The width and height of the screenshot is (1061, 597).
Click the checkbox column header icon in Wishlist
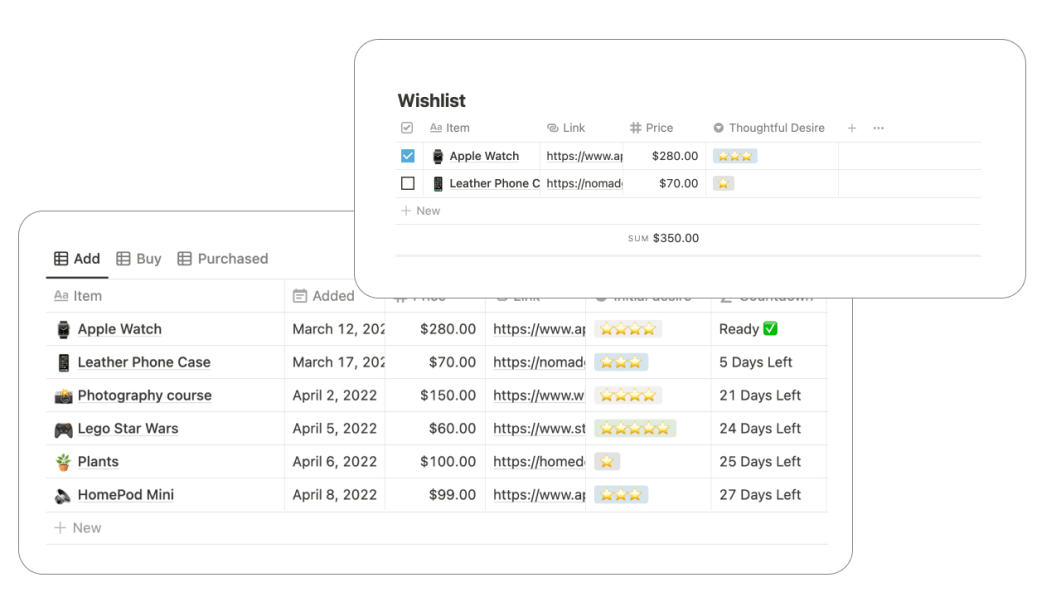point(407,128)
